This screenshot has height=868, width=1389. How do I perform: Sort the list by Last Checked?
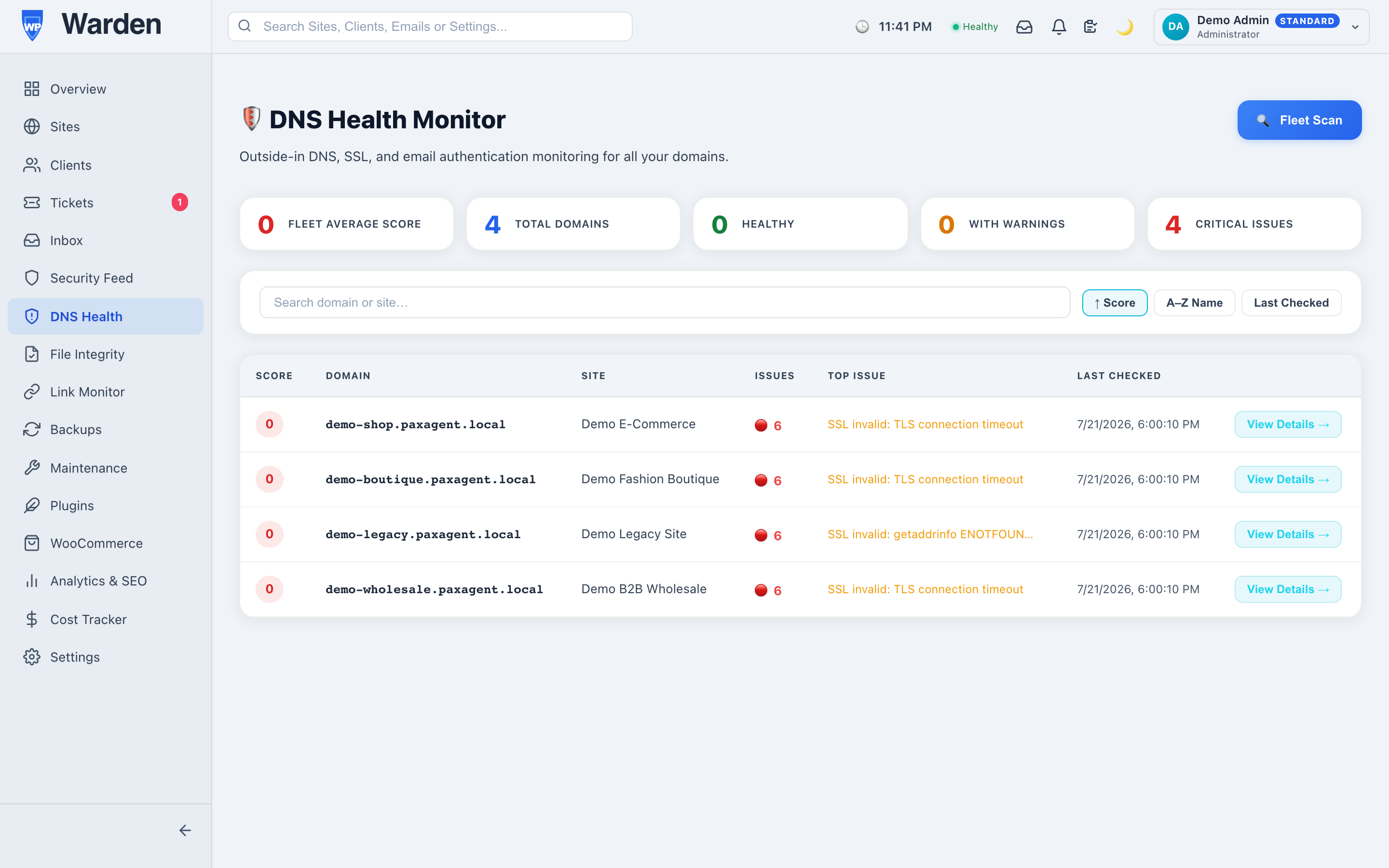[1292, 302]
